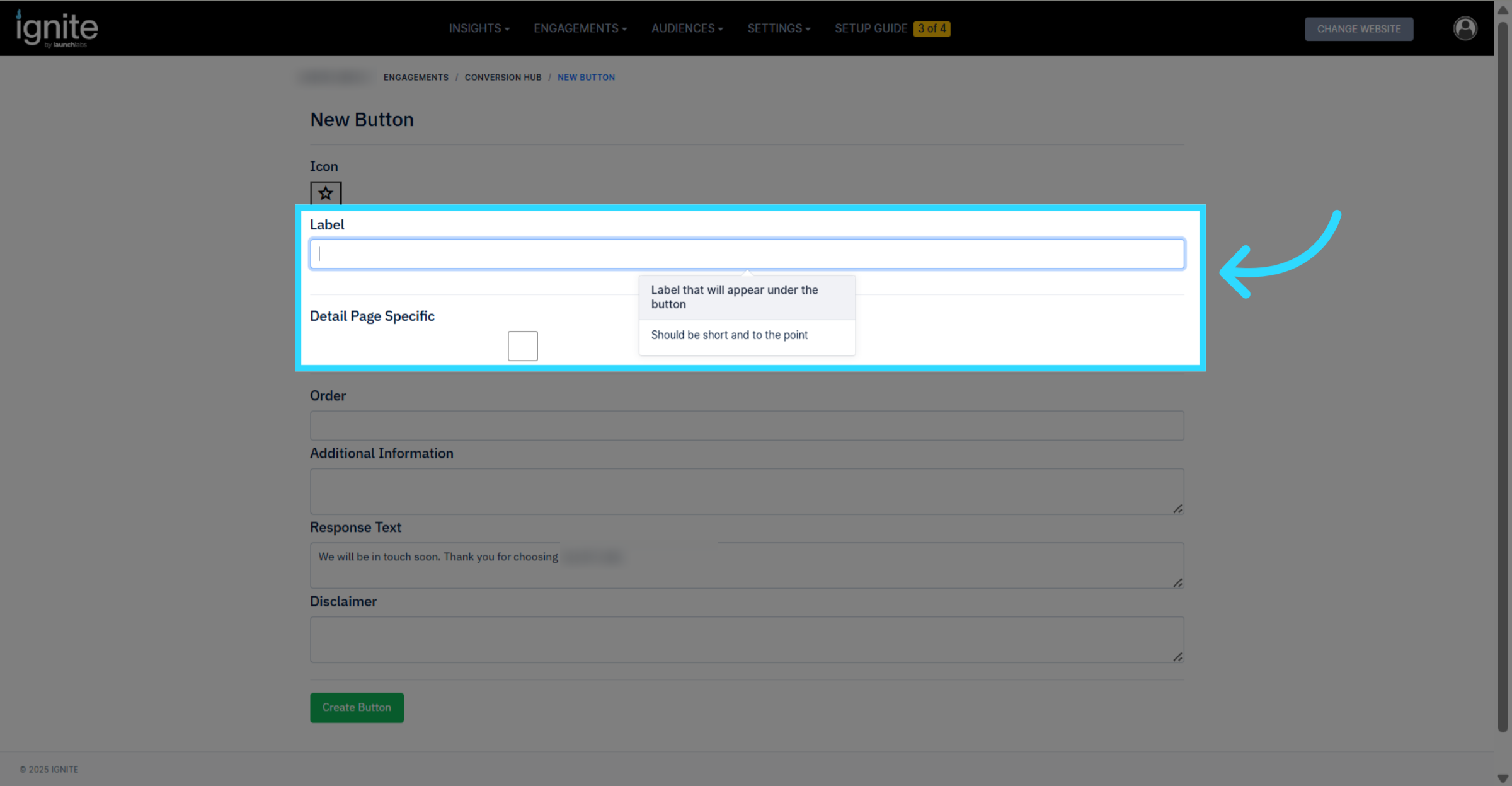Click the scrollbar up arrow
1512x786 pixels.
click(x=1503, y=11)
